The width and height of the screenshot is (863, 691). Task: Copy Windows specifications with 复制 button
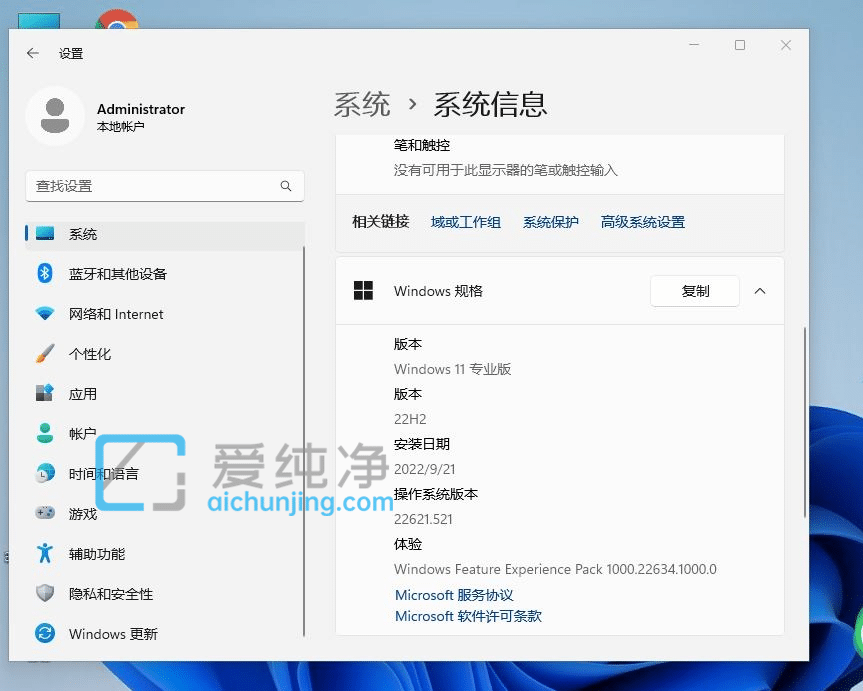[x=694, y=291]
